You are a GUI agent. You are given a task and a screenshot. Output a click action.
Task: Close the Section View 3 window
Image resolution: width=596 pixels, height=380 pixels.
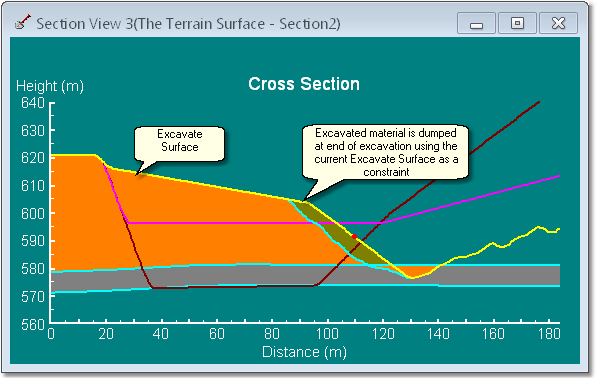coord(558,23)
